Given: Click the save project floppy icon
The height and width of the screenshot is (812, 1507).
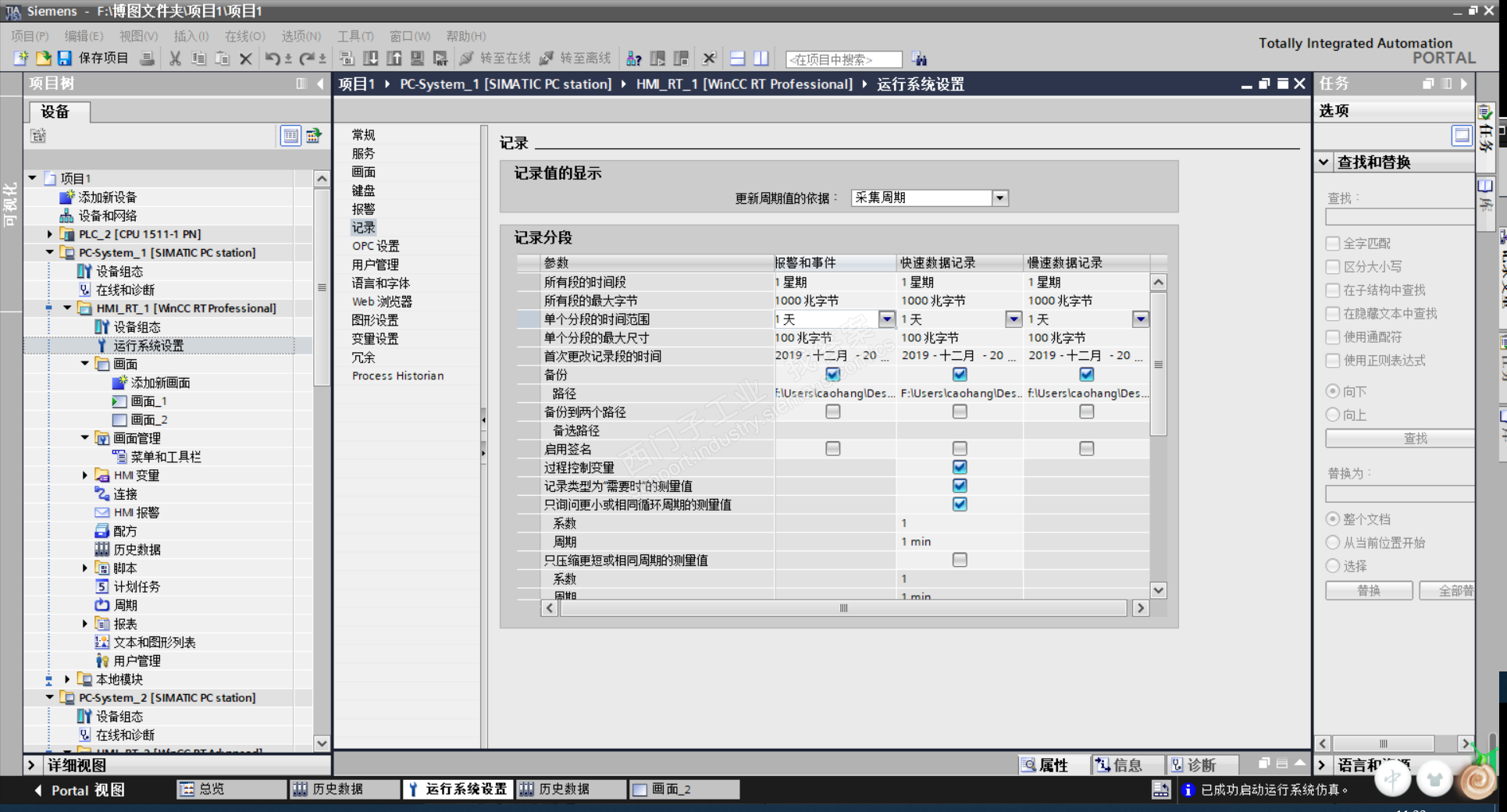Looking at the screenshot, I should tap(64, 59).
